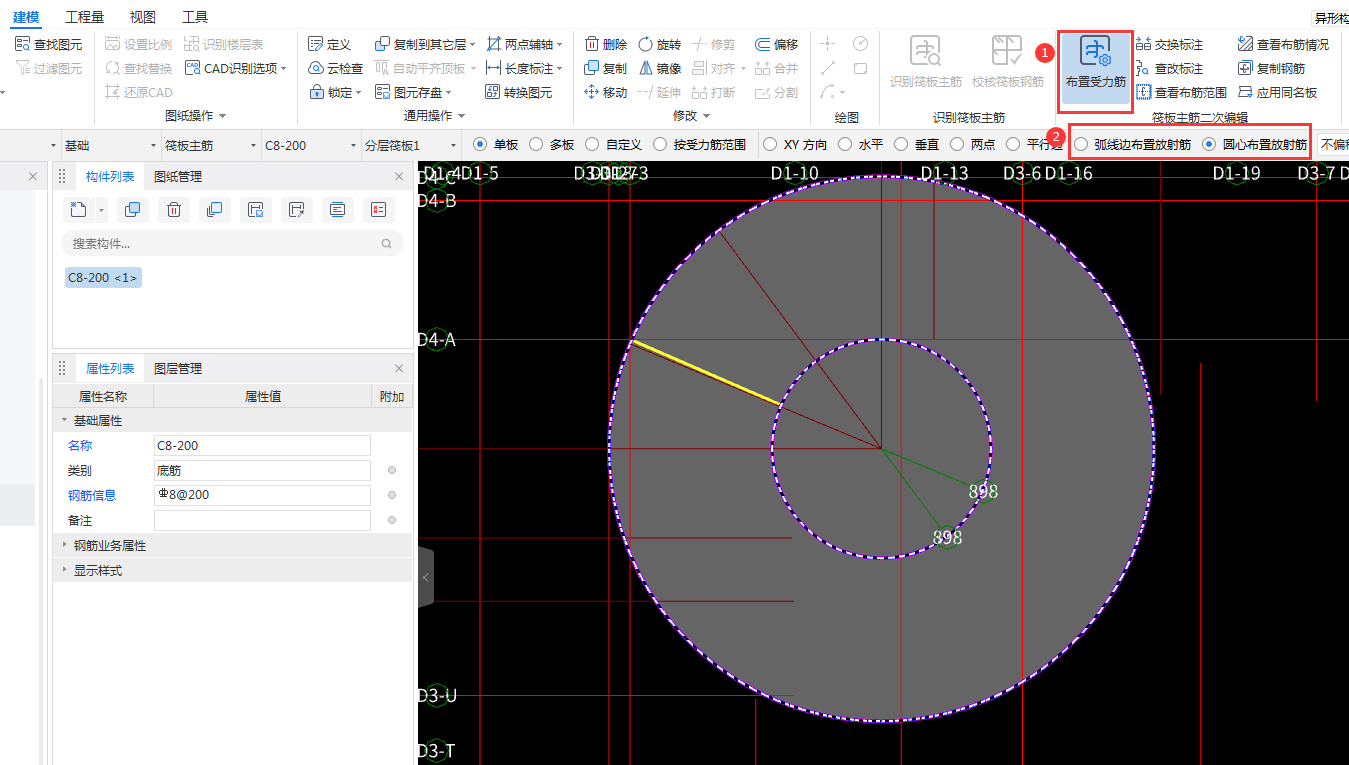The height and width of the screenshot is (765, 1349).
Task: Switch to the 视图 ribbon tab
Action: pyautogui.click(x=143, y=17)
